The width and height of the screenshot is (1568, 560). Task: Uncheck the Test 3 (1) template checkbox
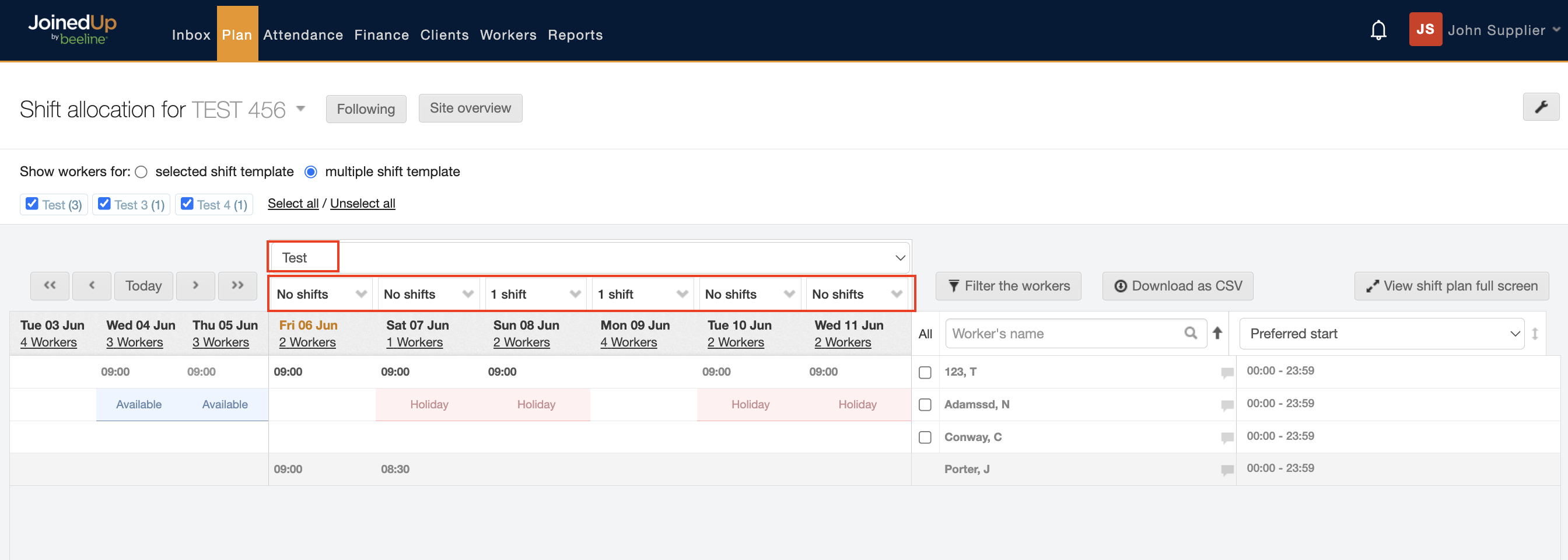click(104, 204)
